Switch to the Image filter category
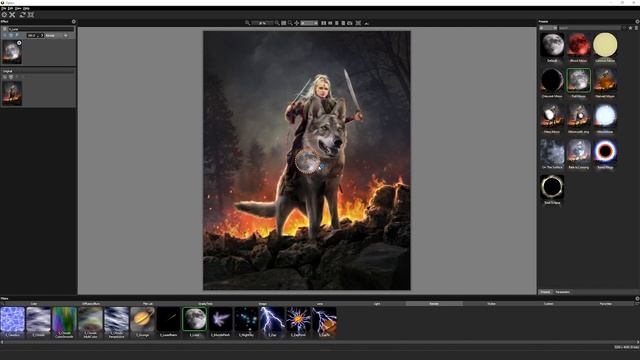 (x=262, y=304)
